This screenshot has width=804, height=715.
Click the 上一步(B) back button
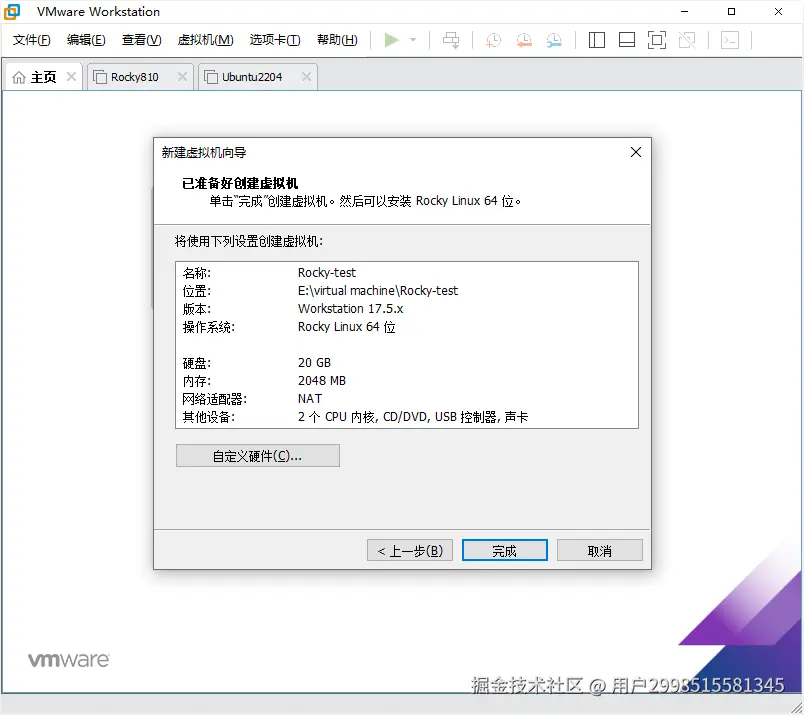tap(410, 550)
